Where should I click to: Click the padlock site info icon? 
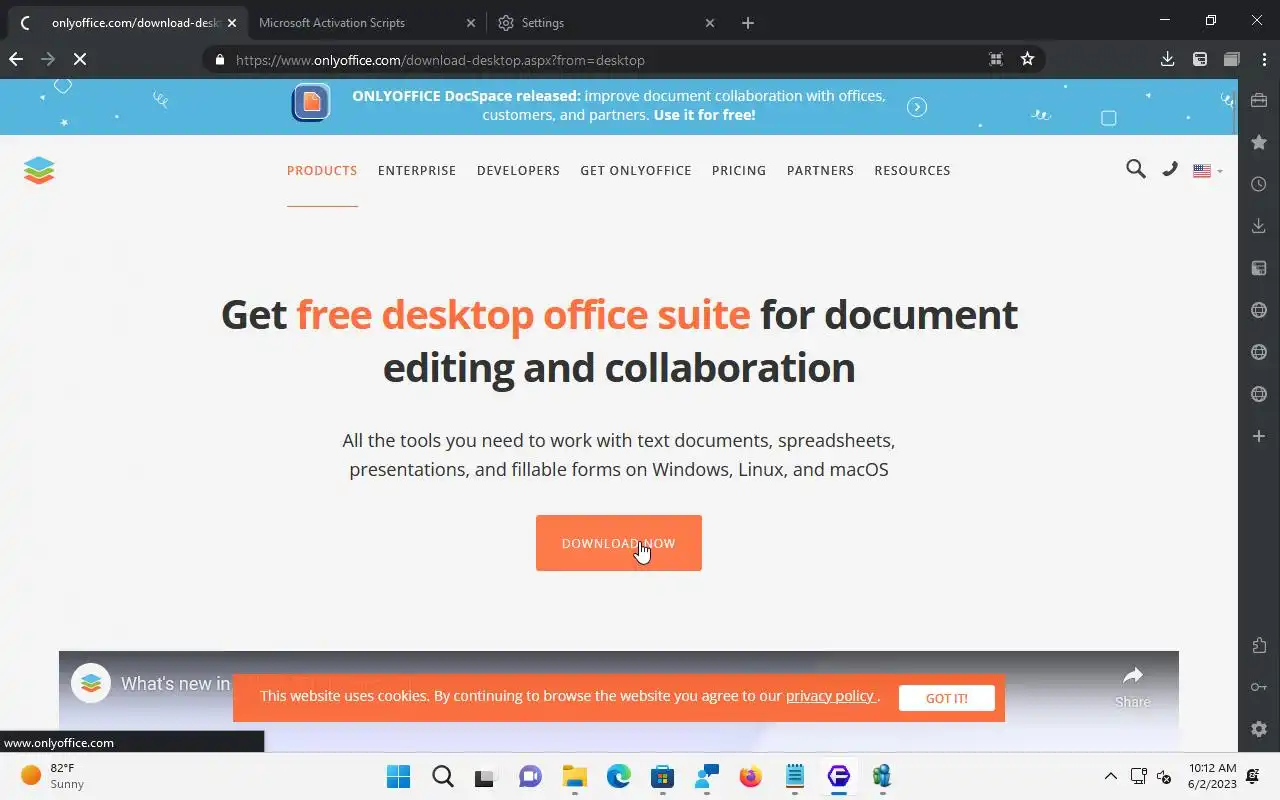click(x=220, y=59)
